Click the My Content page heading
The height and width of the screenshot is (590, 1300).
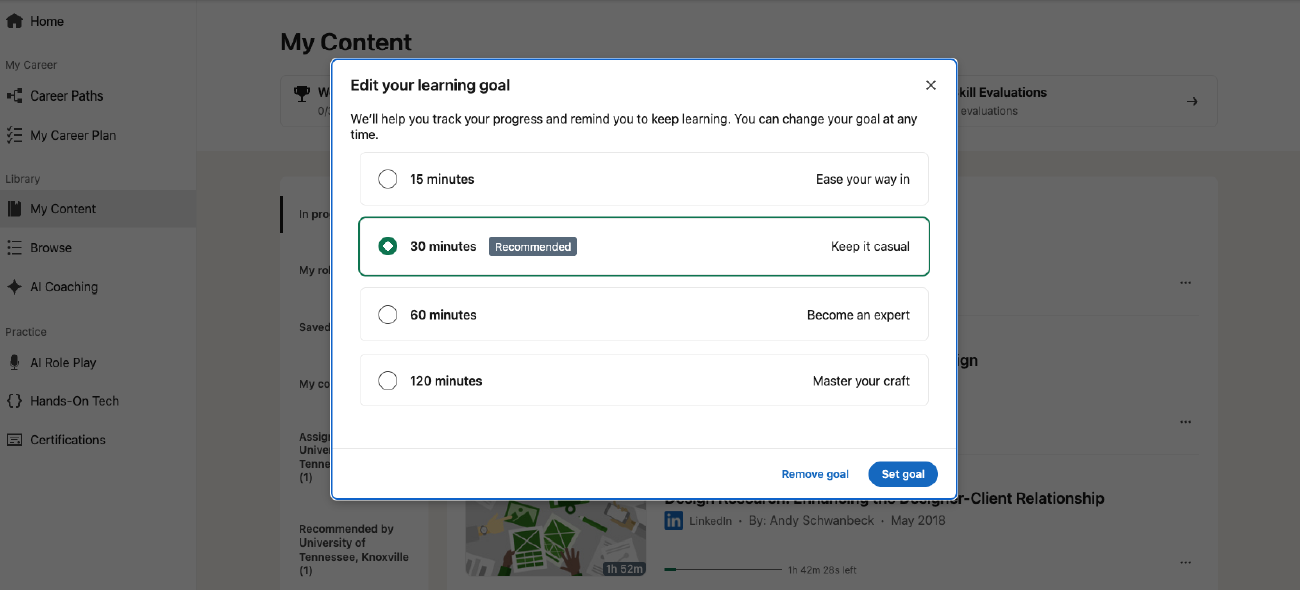point(346,42)
